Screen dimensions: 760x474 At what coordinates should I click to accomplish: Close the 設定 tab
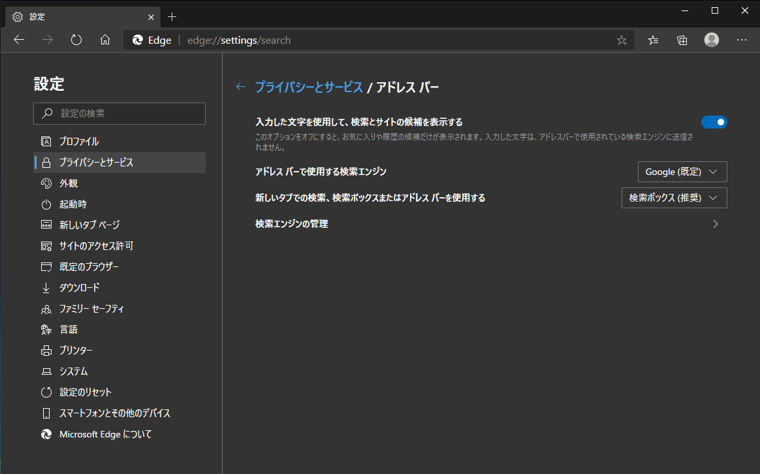click(x=151, y=17)
